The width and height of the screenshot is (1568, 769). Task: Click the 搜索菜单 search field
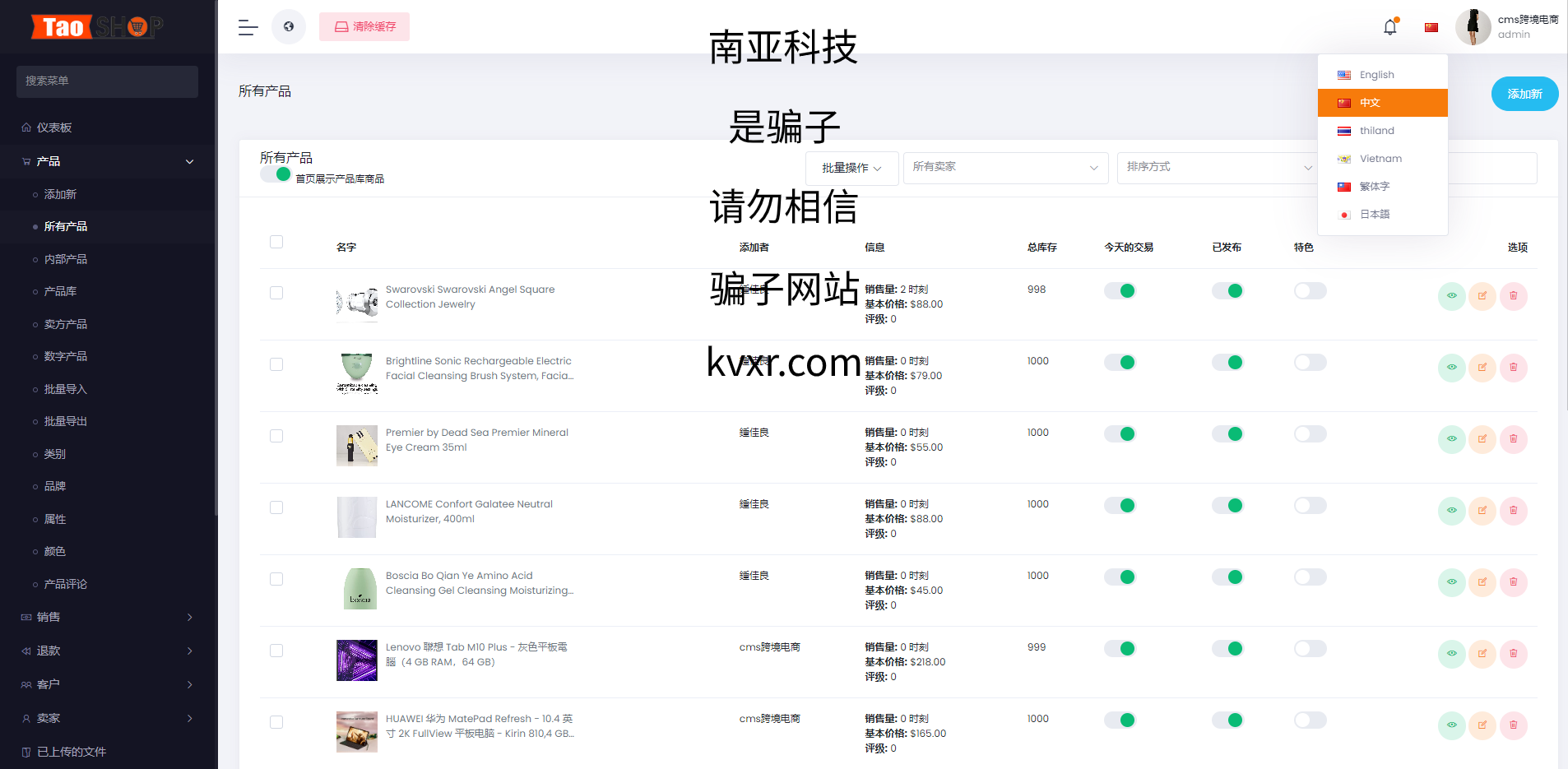coord(107,81)
